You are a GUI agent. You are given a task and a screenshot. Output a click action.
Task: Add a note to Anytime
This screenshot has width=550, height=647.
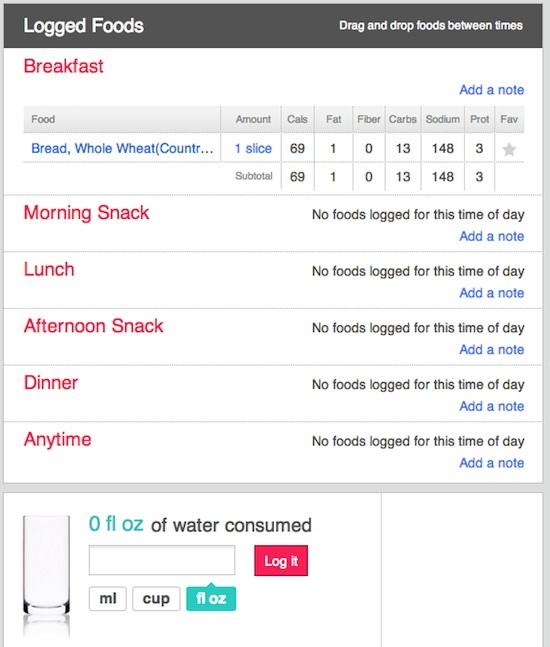pyautogui.click(x=492, y=463)
